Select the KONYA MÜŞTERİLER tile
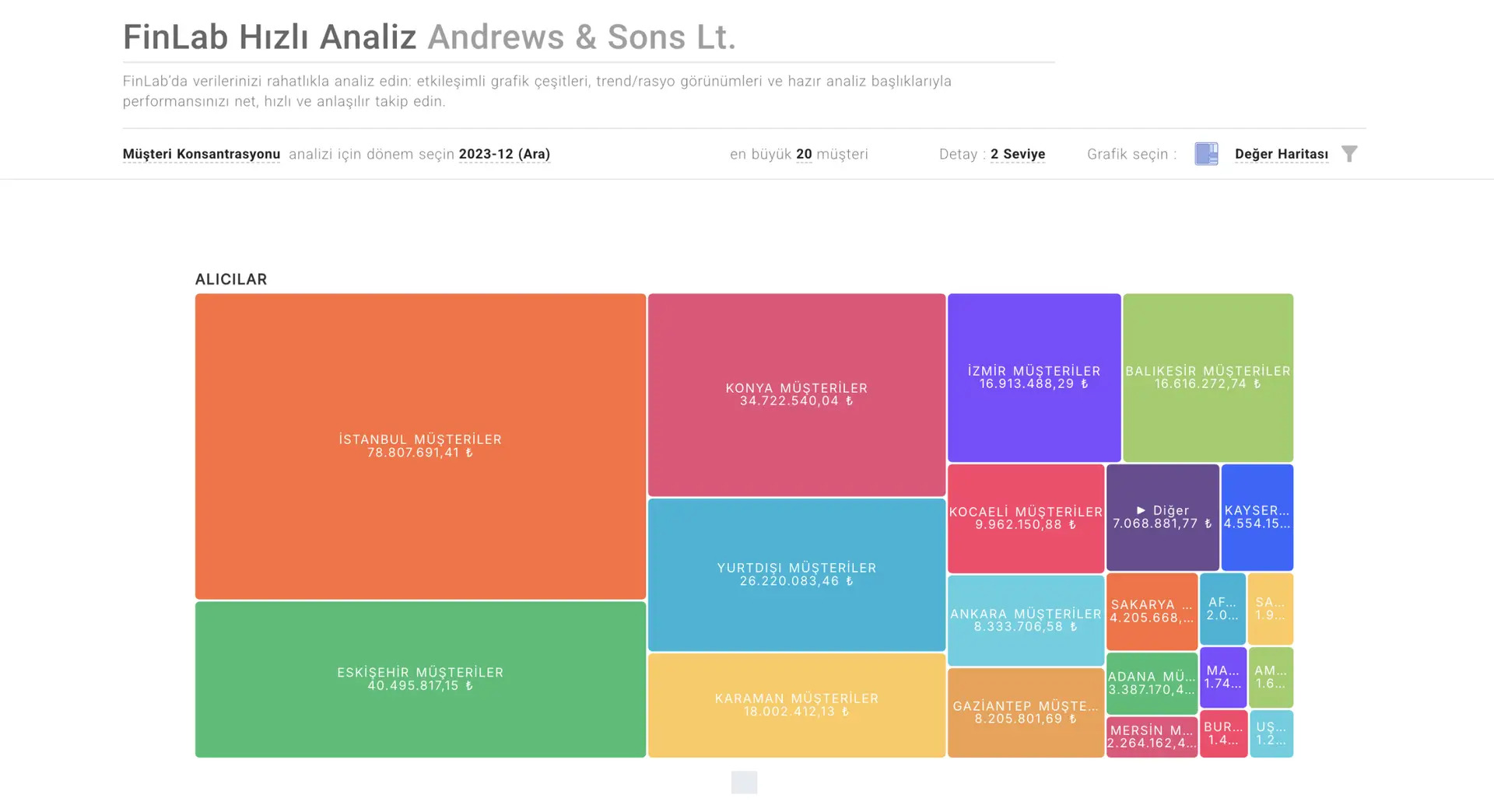The height and width of the screenshot is (812, 1494). point(796,394)
